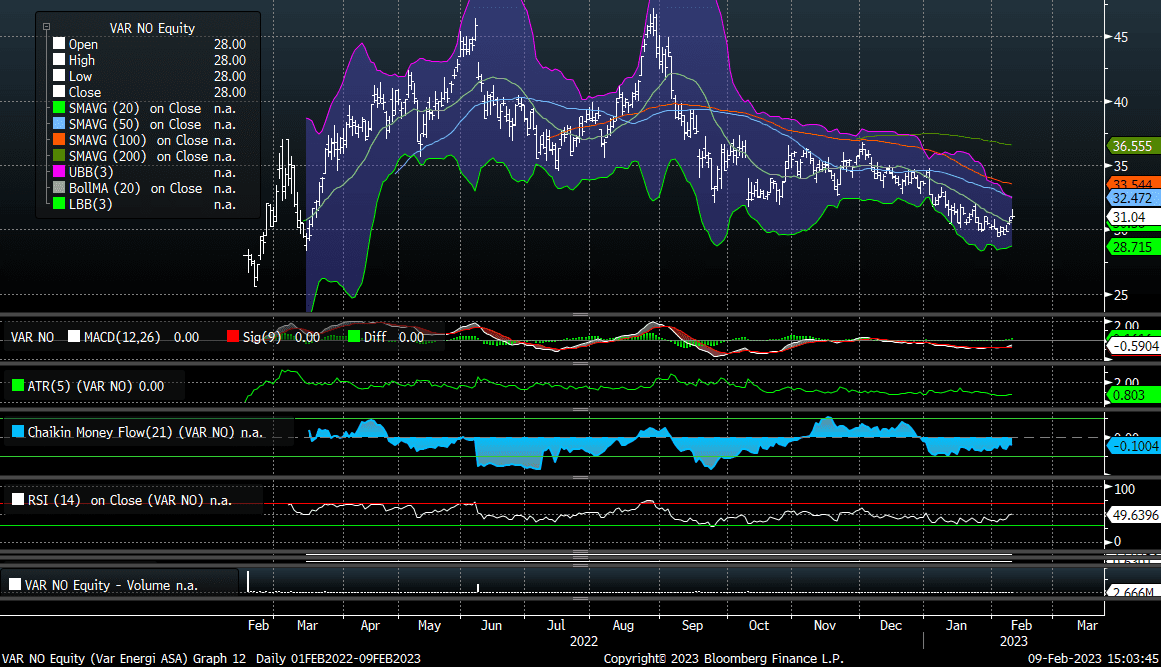1161x667 pixels.
Task: Click the ATR(5) (VAR NO) label
Action: coord(81,386)
